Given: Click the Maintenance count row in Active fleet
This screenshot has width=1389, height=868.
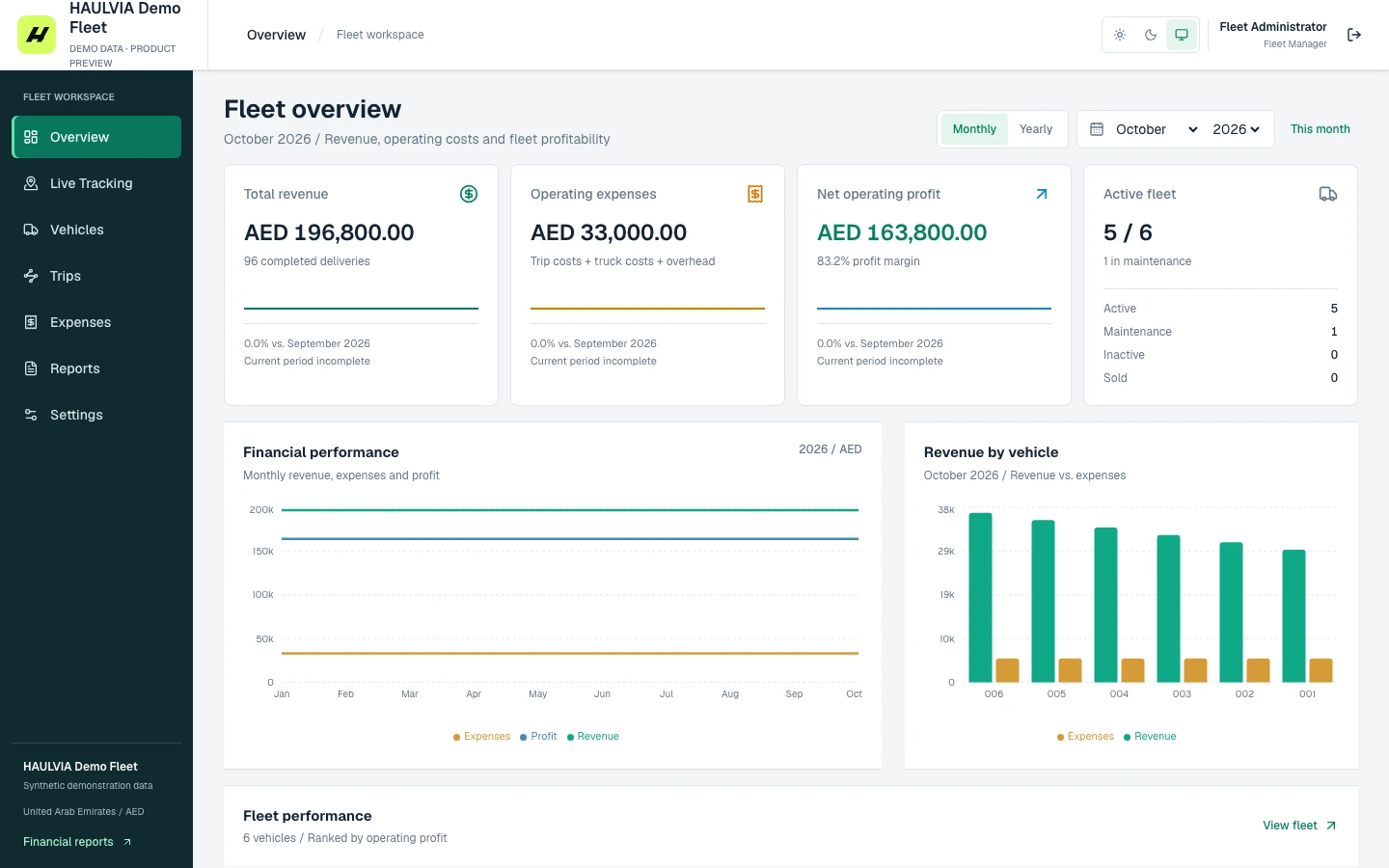Looking at the screenshot, I should 1220,332.
